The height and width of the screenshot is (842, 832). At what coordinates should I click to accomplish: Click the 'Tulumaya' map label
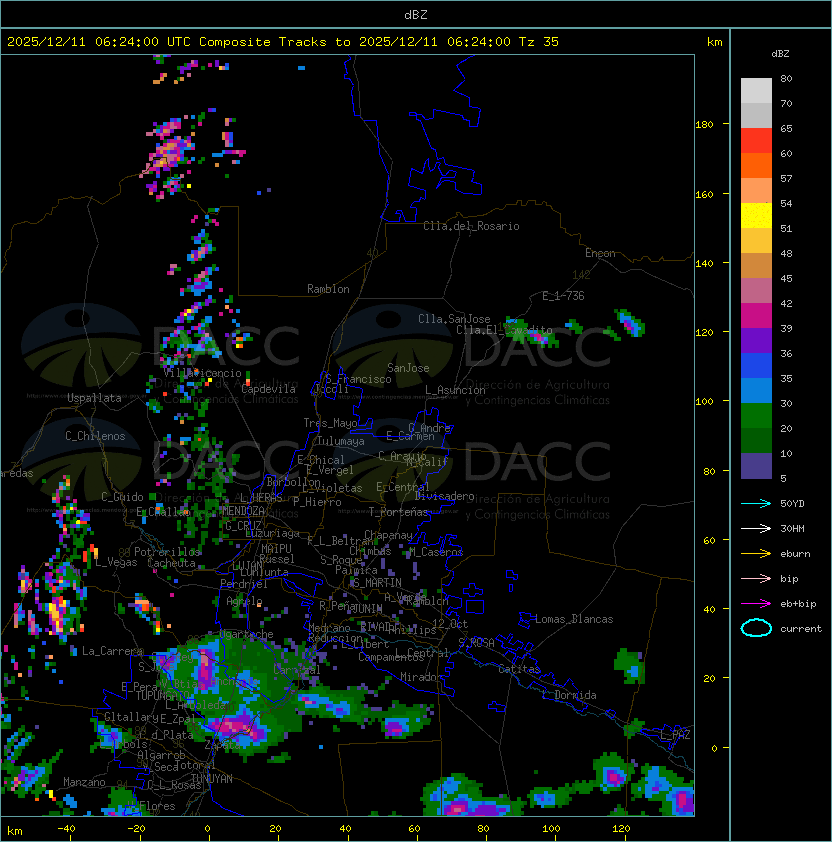coord(341,441)
